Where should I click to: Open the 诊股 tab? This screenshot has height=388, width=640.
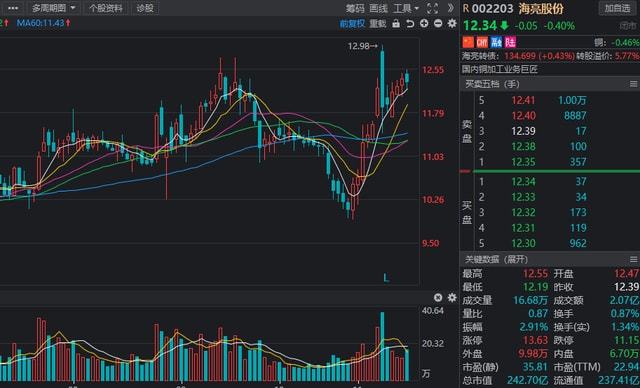(x=145, y=8)
